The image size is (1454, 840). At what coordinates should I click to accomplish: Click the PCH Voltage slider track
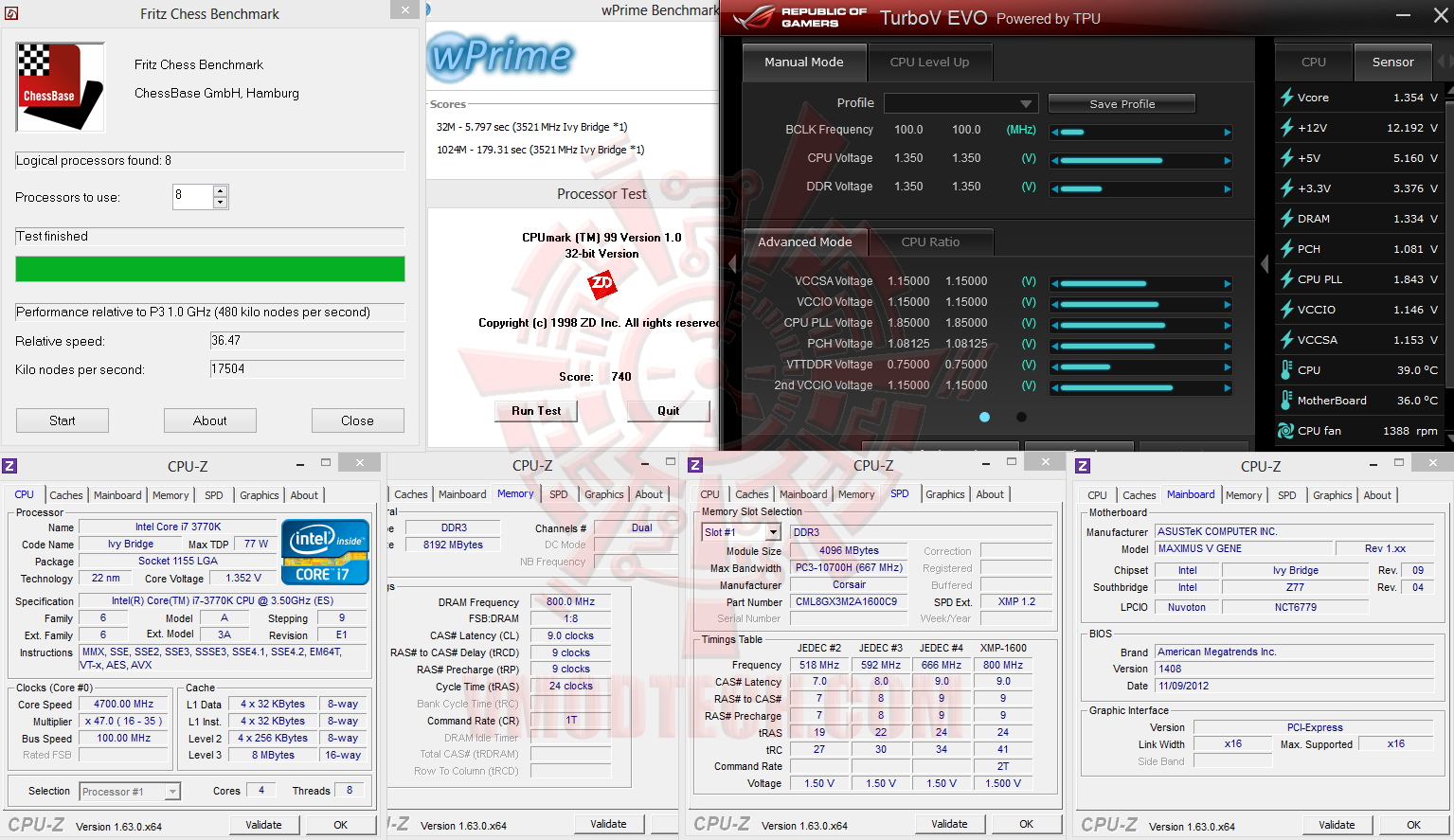click(x=1141, y=347)
